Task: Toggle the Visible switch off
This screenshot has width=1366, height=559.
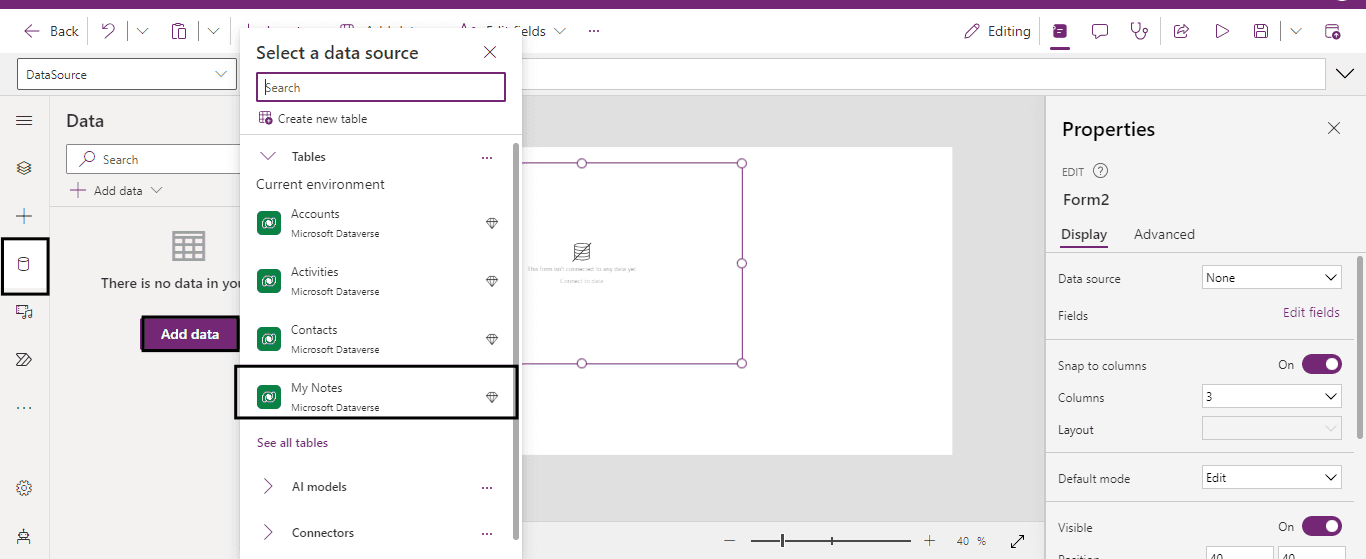Action: tap(1321, 526)
